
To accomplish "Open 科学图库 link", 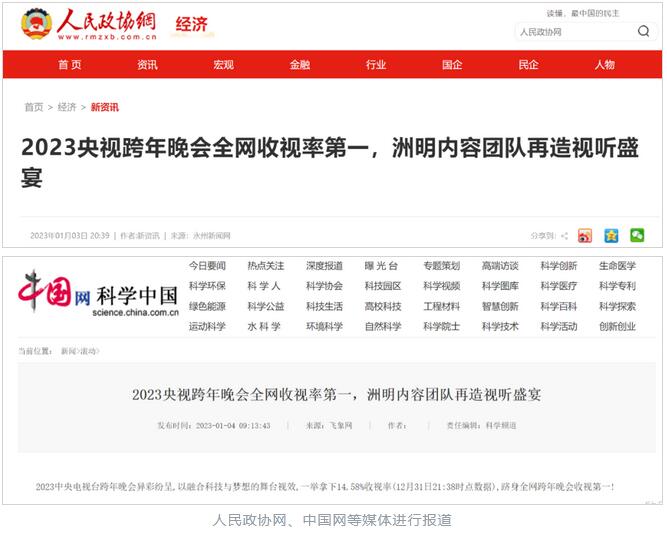I will click(x=500, y=286).
